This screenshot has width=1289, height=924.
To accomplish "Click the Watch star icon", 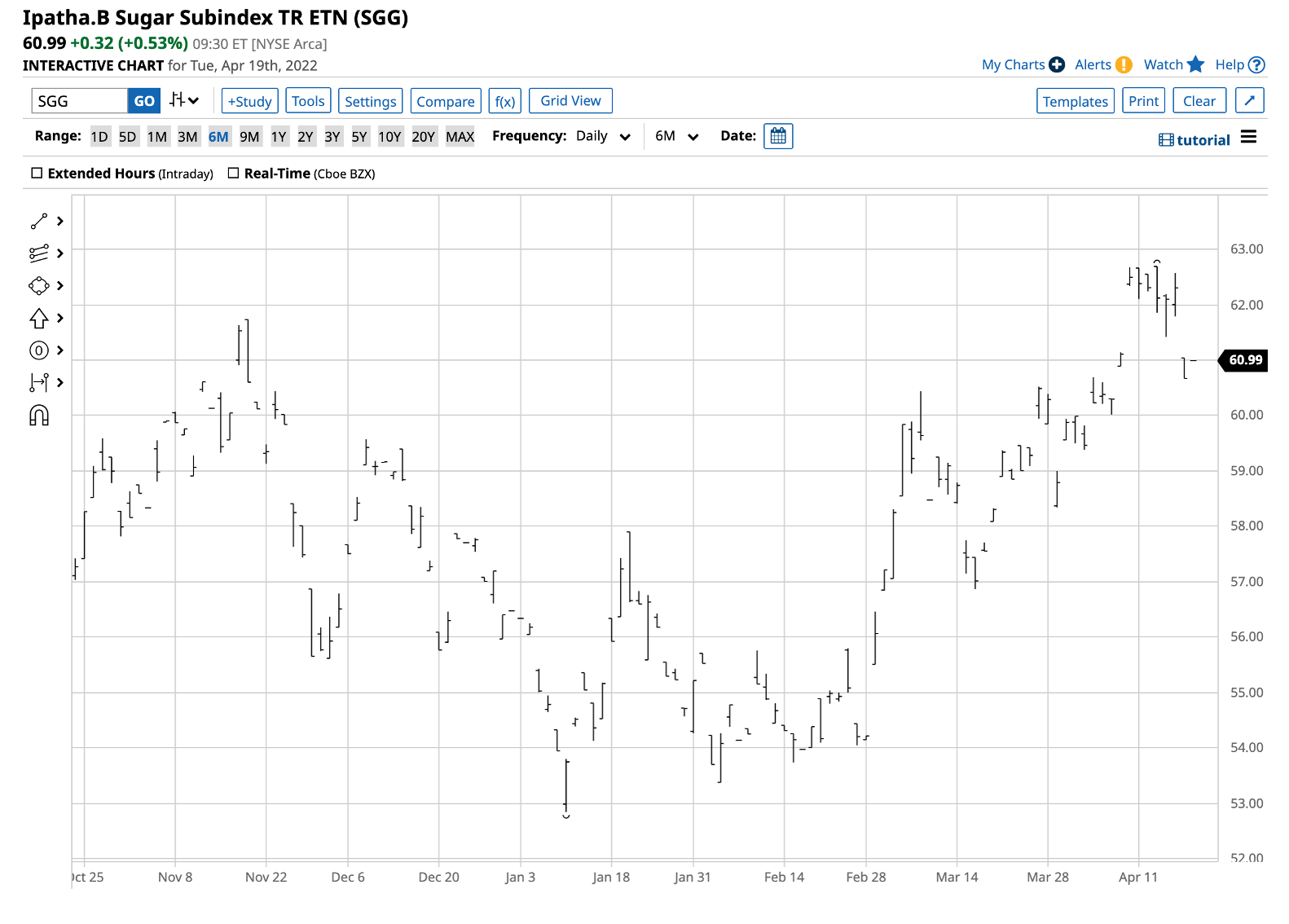I will click(x=1195, y=64).
